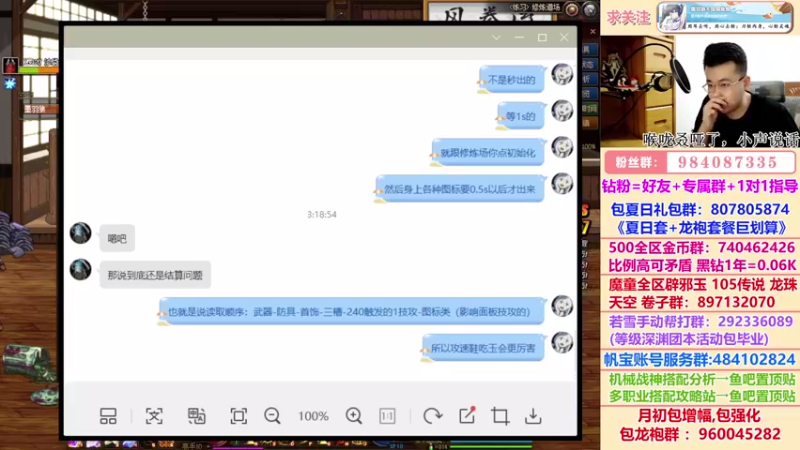Maximize the image viewer window

[542, 38]
